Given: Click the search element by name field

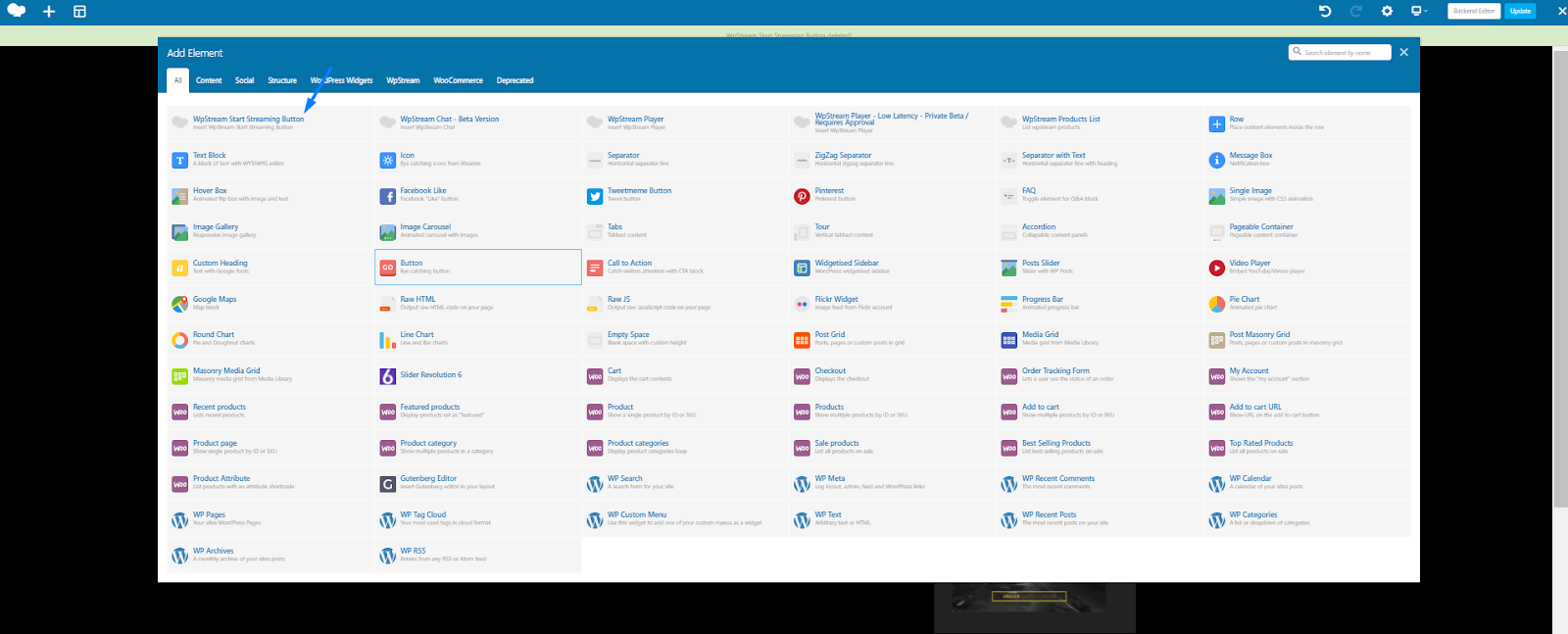Looking at the screenshot, I should (x=1340, y=52).
